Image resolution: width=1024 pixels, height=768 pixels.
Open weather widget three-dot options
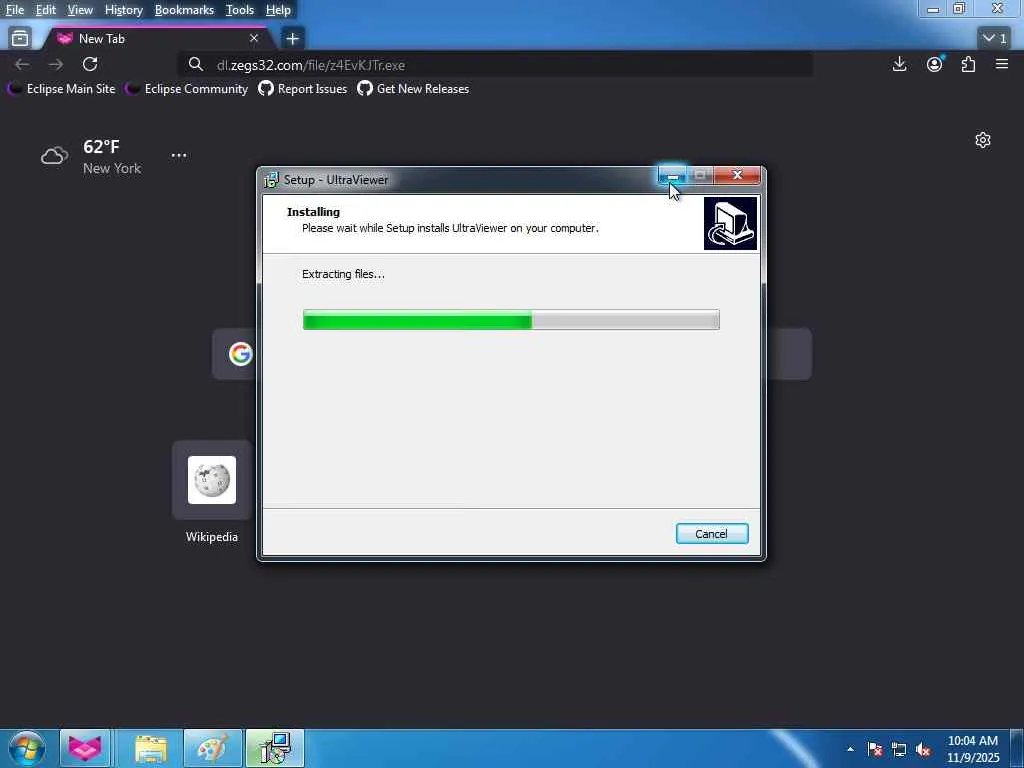[x=179, y=155]
